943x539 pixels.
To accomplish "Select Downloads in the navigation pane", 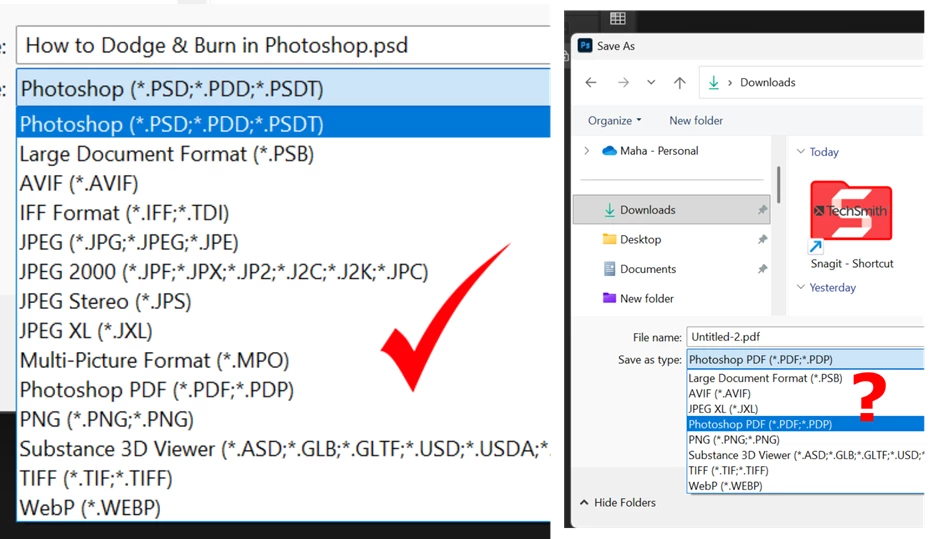I will point(672,210).
